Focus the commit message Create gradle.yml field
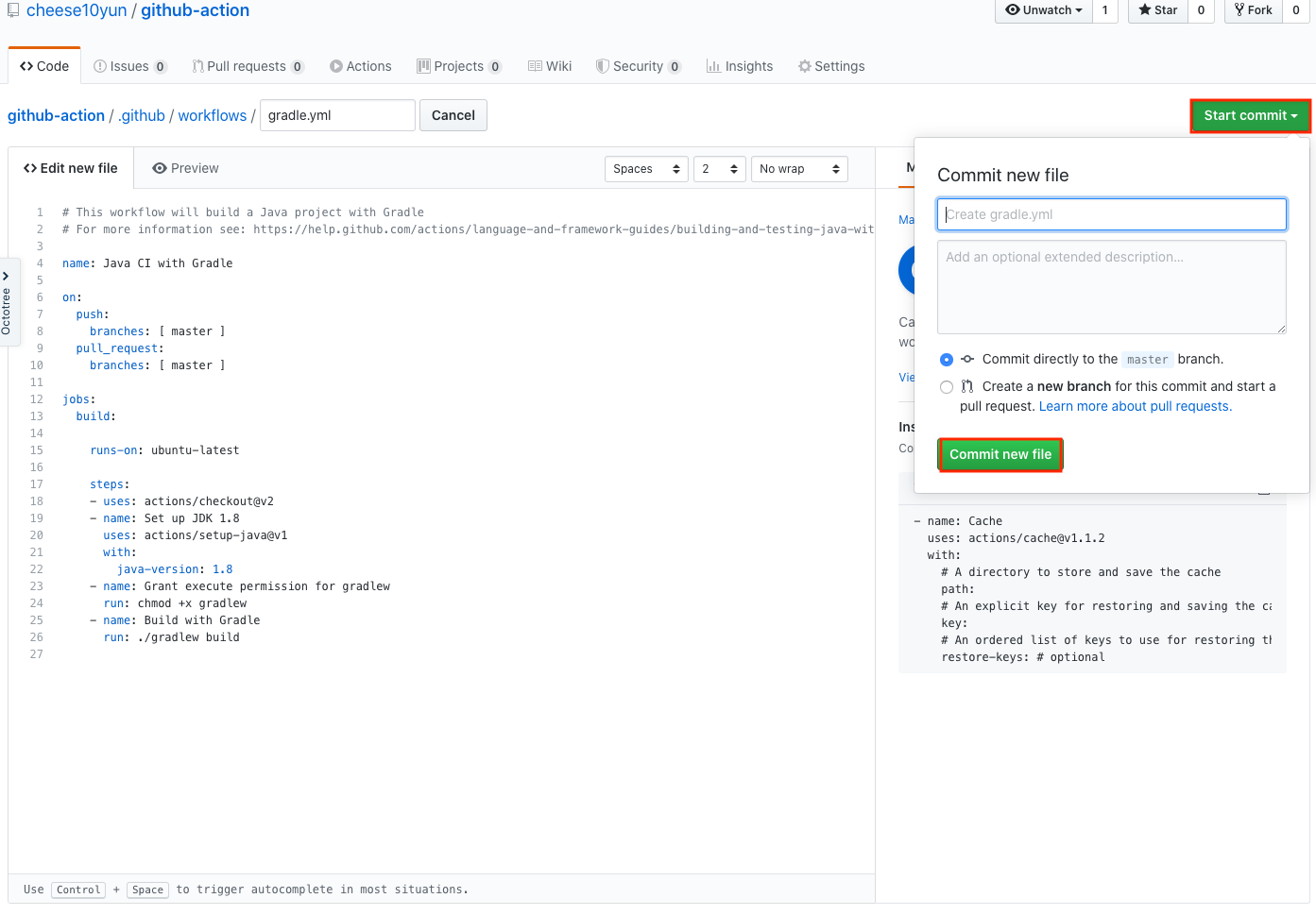Screen dimensions: 1316x915 tap(1112, 214)
